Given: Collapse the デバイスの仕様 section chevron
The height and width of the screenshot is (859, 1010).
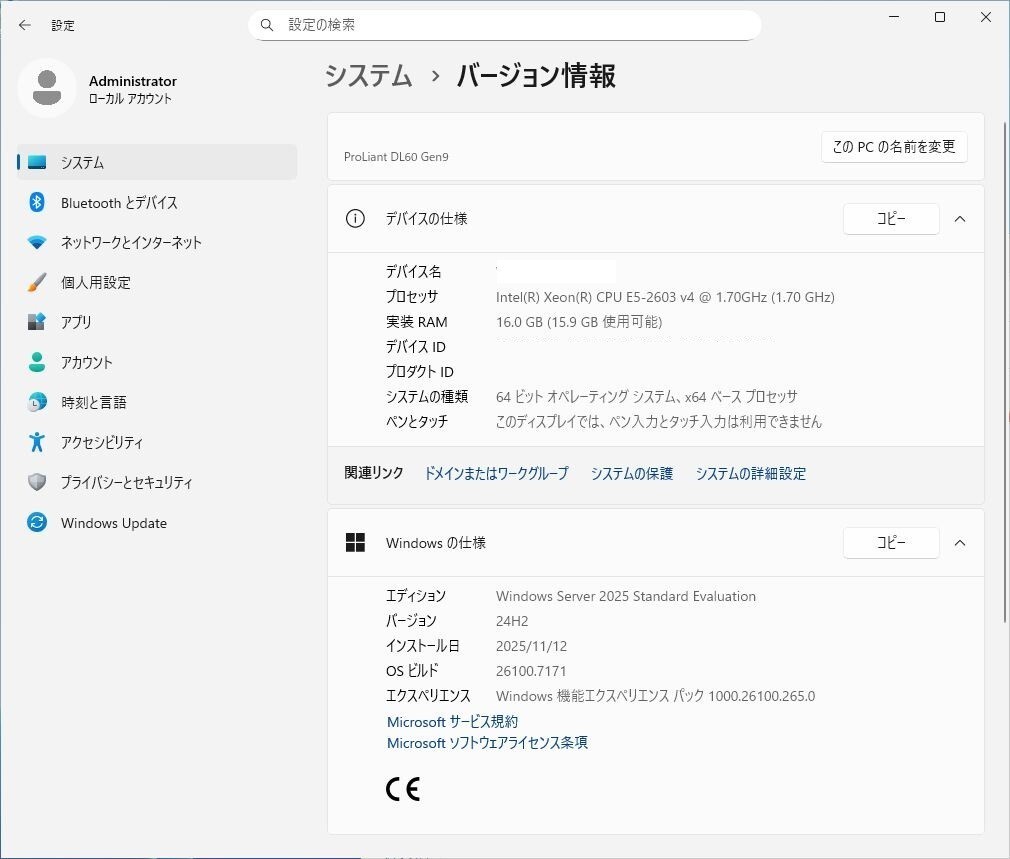Looking at the screenshot, I should [960, 219].
